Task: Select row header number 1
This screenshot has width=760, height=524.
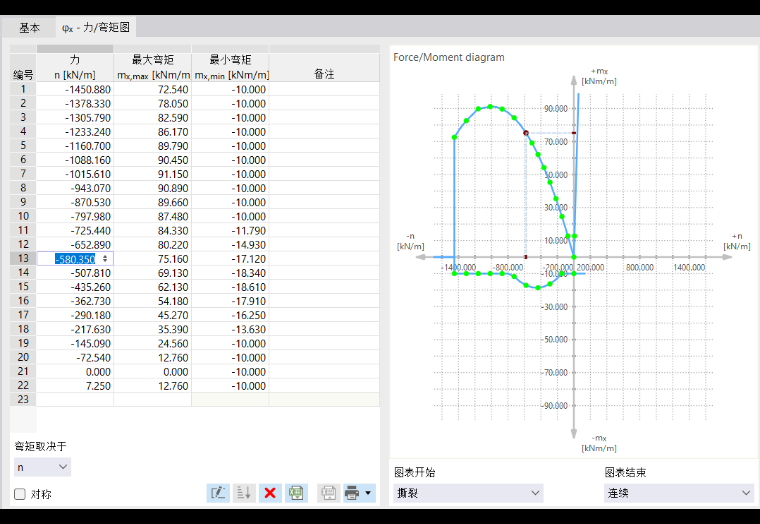Action: (23, 89)
